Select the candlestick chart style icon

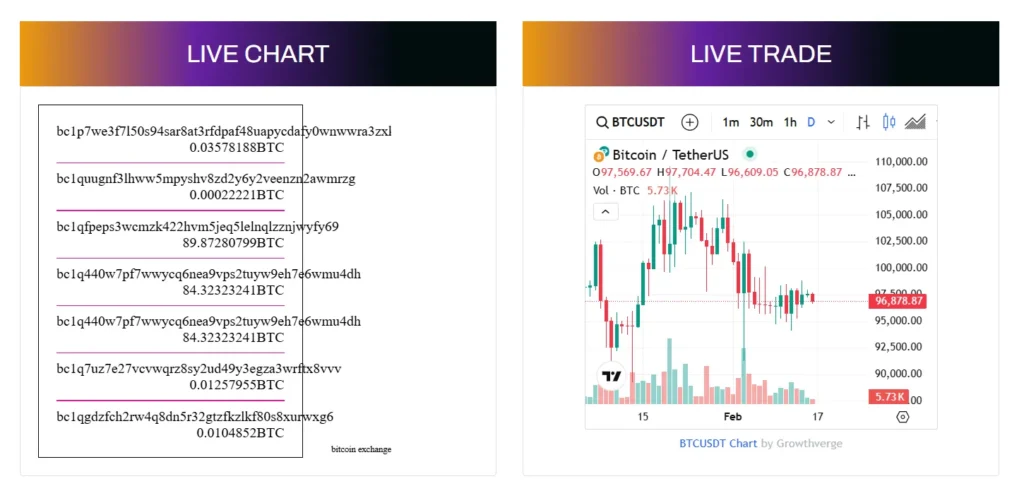(x=888, y=122)
